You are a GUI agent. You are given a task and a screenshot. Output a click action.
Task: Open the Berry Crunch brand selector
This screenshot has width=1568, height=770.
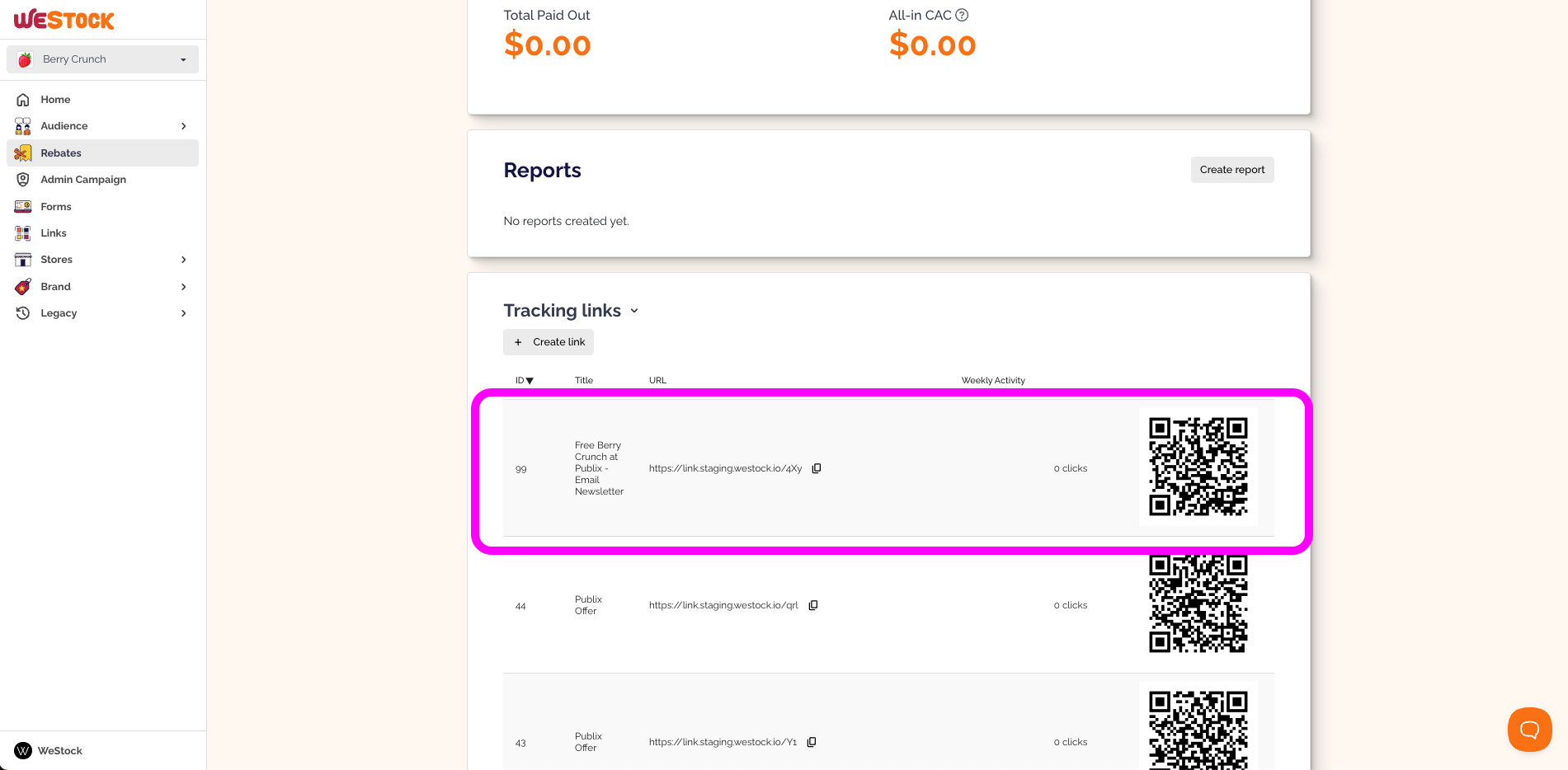[103, 59]
